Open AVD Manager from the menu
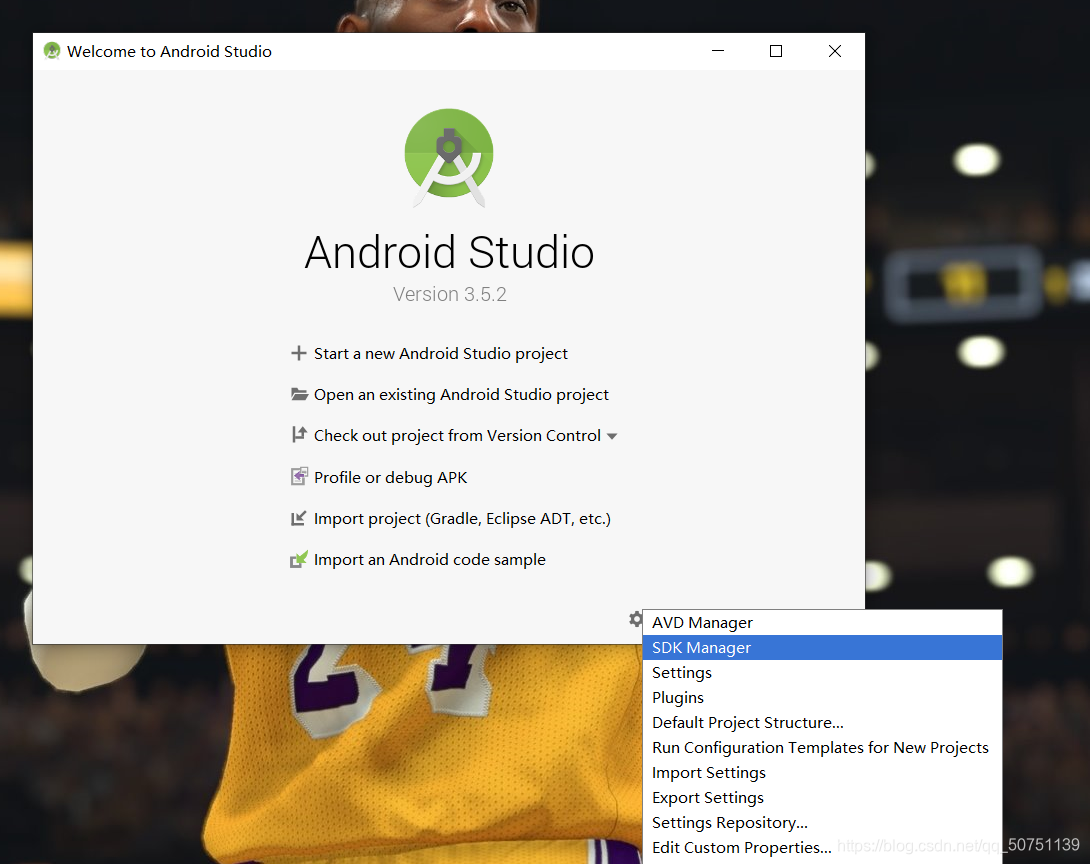 click(822, 623)
